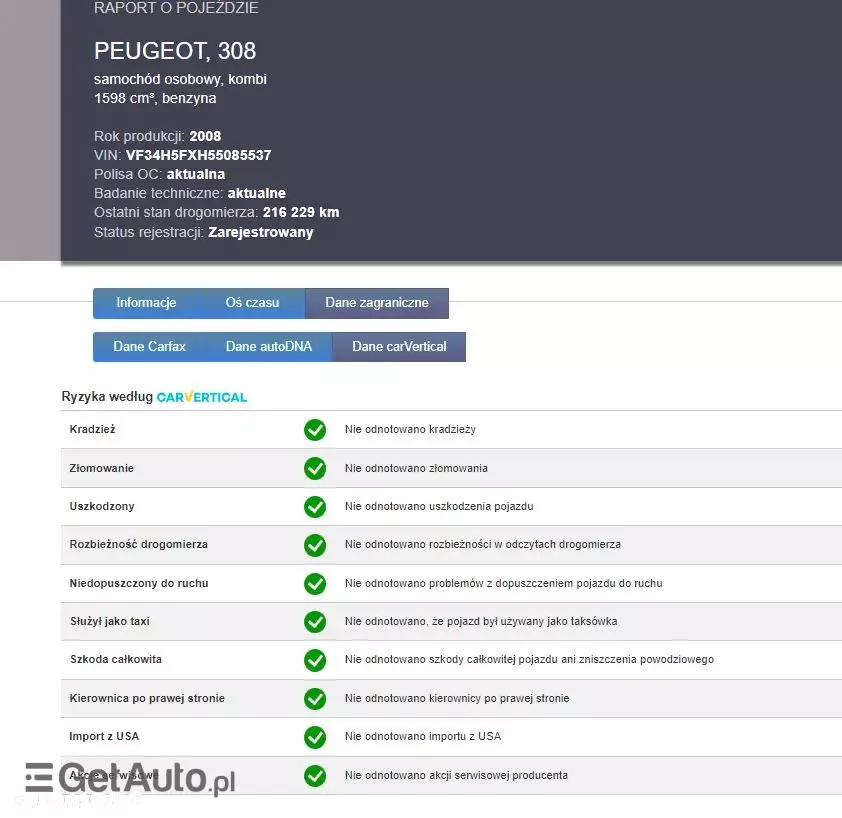Viewport: 842px width, 818px height.
Task: Click green checkmark beside Służył jako taxi
Action: point(315,622)
